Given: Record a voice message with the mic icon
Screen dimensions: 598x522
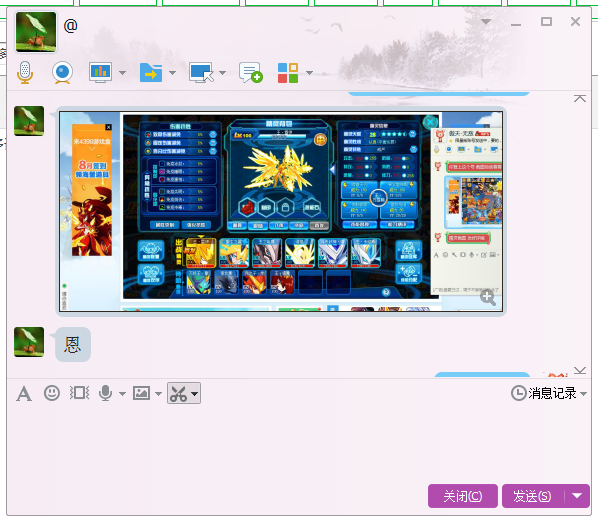Looking at the screenshot, I should [x=105, y=393].
